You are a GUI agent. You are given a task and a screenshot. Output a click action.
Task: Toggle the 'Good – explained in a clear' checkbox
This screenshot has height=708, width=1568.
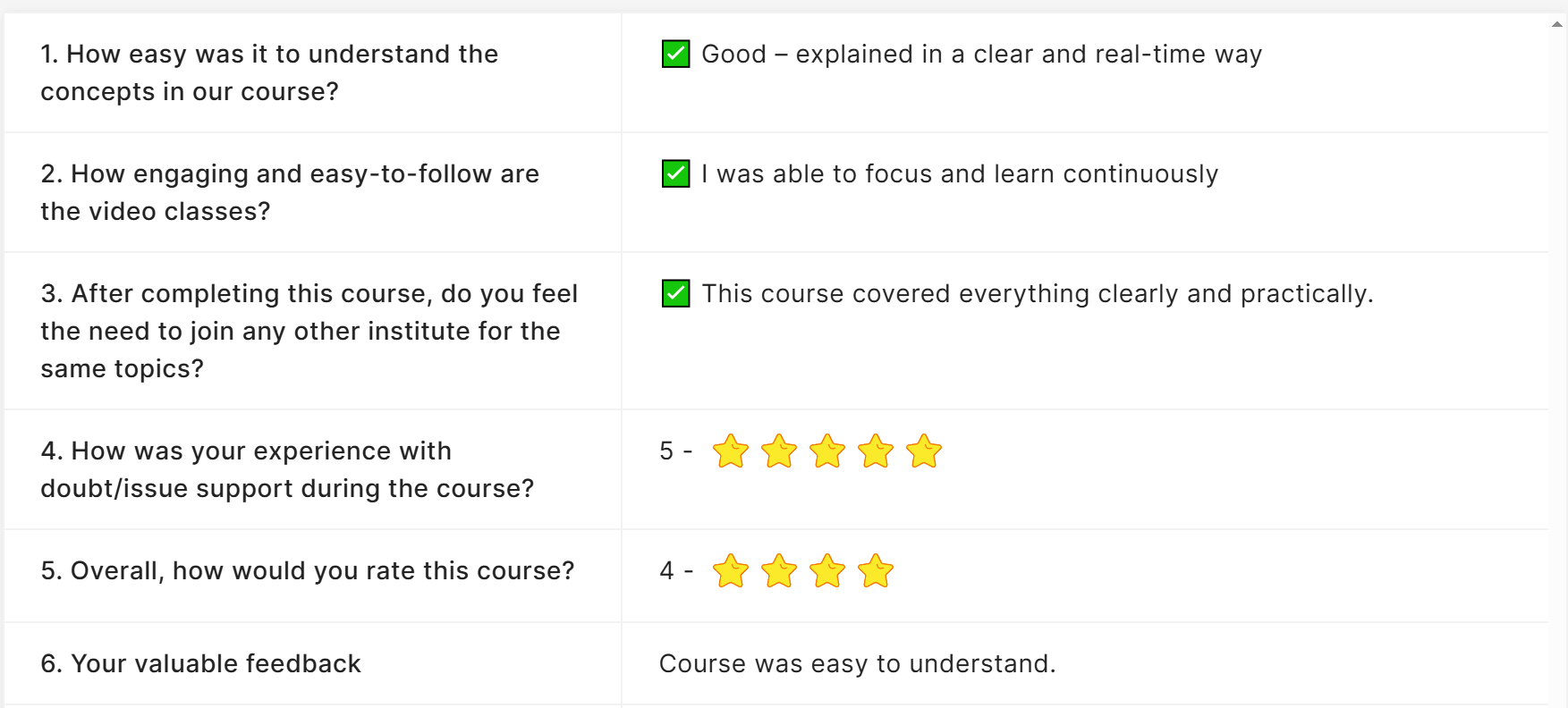click(x=675, y=55)
